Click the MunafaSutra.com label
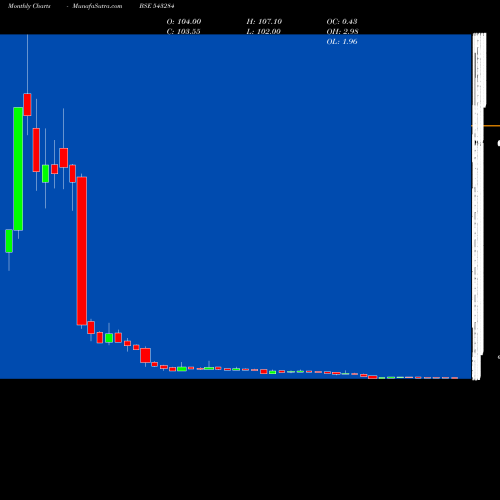Image resolution: width=500 pixels, height=500 pixels. (97, 6)
